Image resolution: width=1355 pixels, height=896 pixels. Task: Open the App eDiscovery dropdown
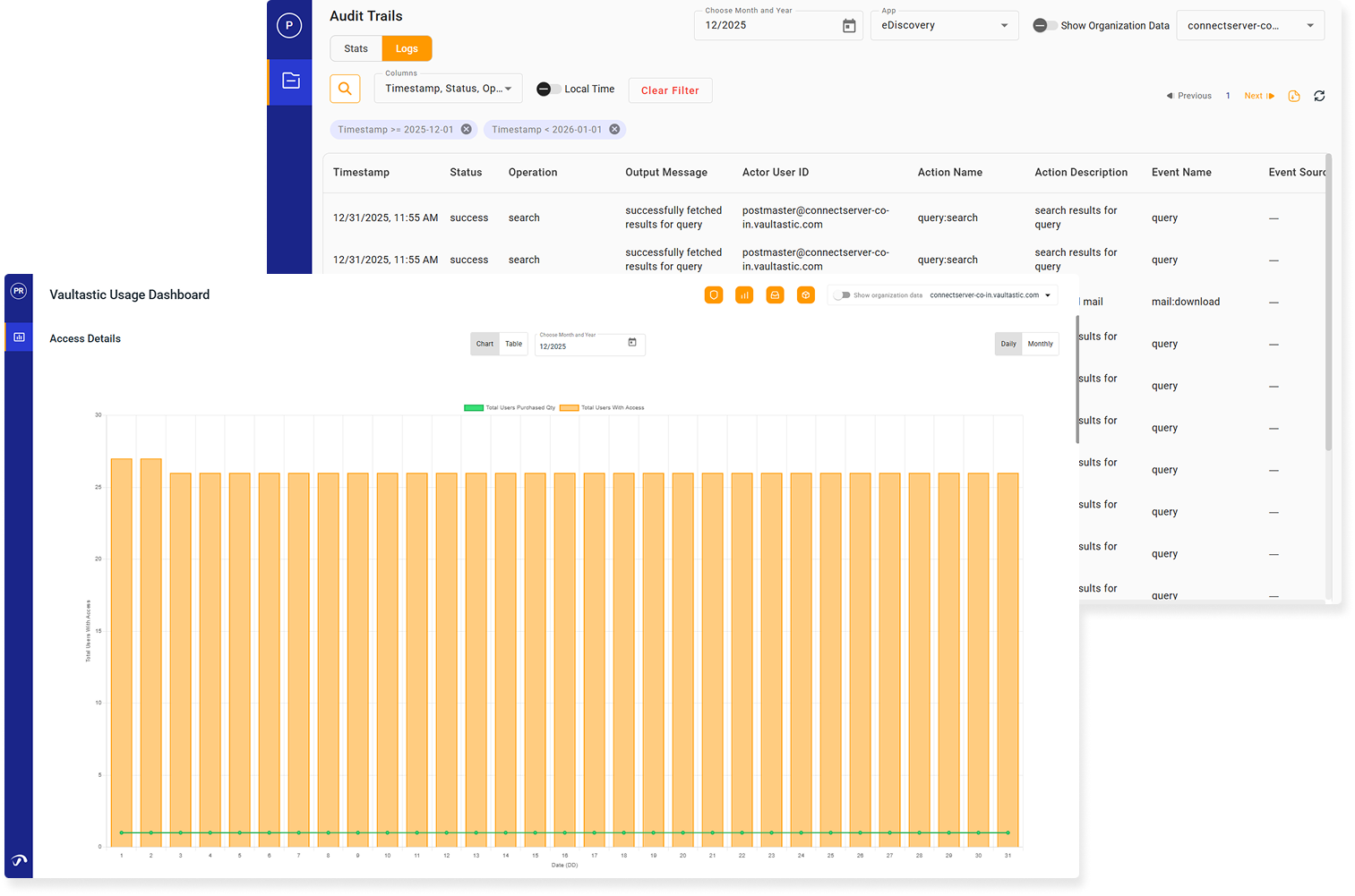[945, 26]
